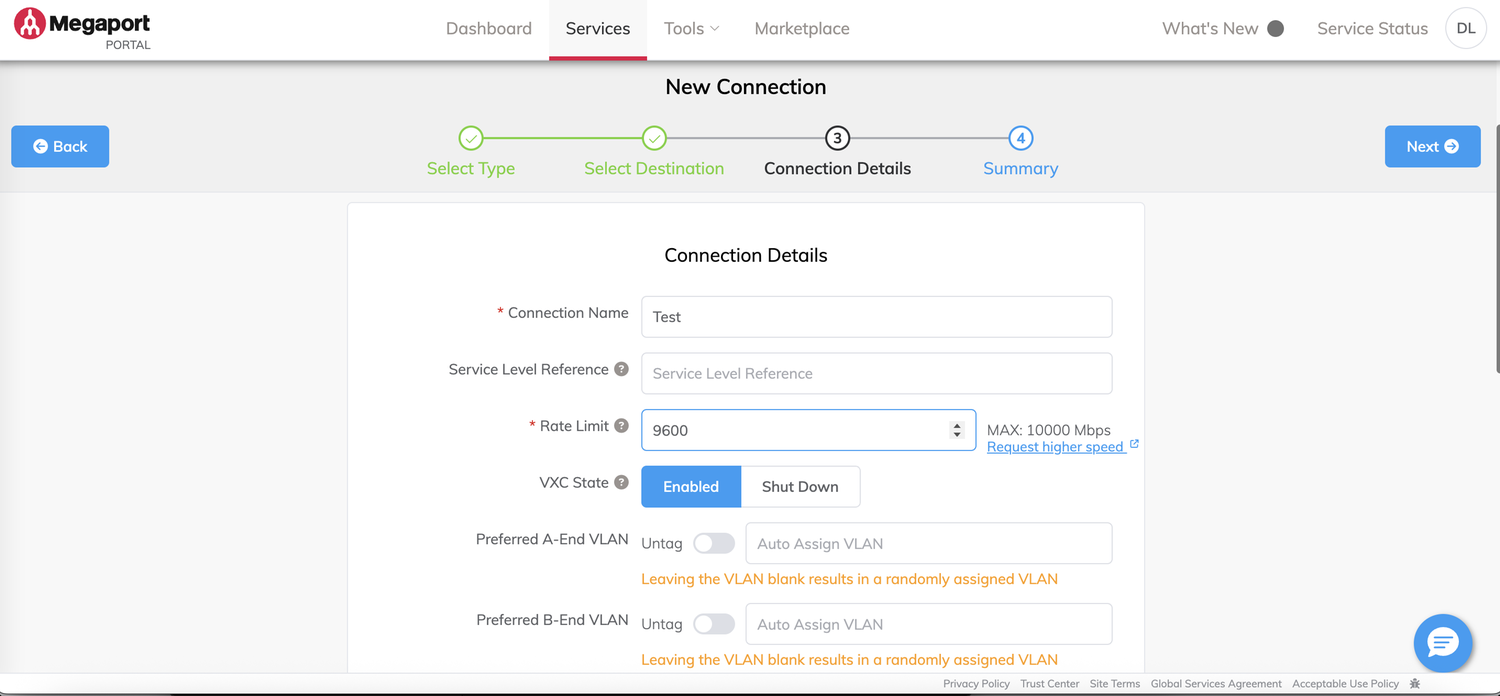This screenshot has height=696, width=1500.
Task: Jump to the Select Destination step circle
Action: (654, 138)
